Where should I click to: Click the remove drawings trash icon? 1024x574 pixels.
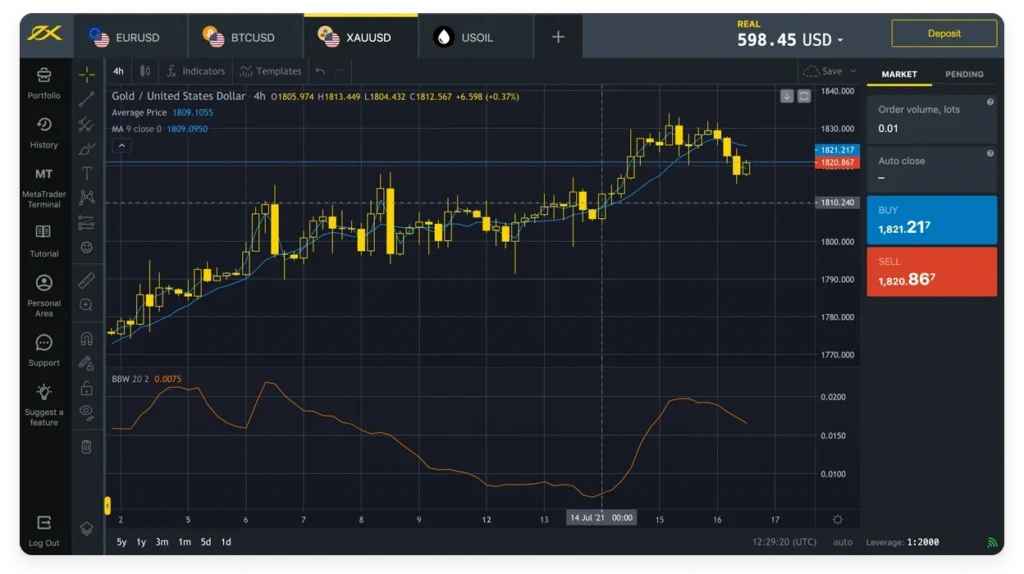coord(86,447)
